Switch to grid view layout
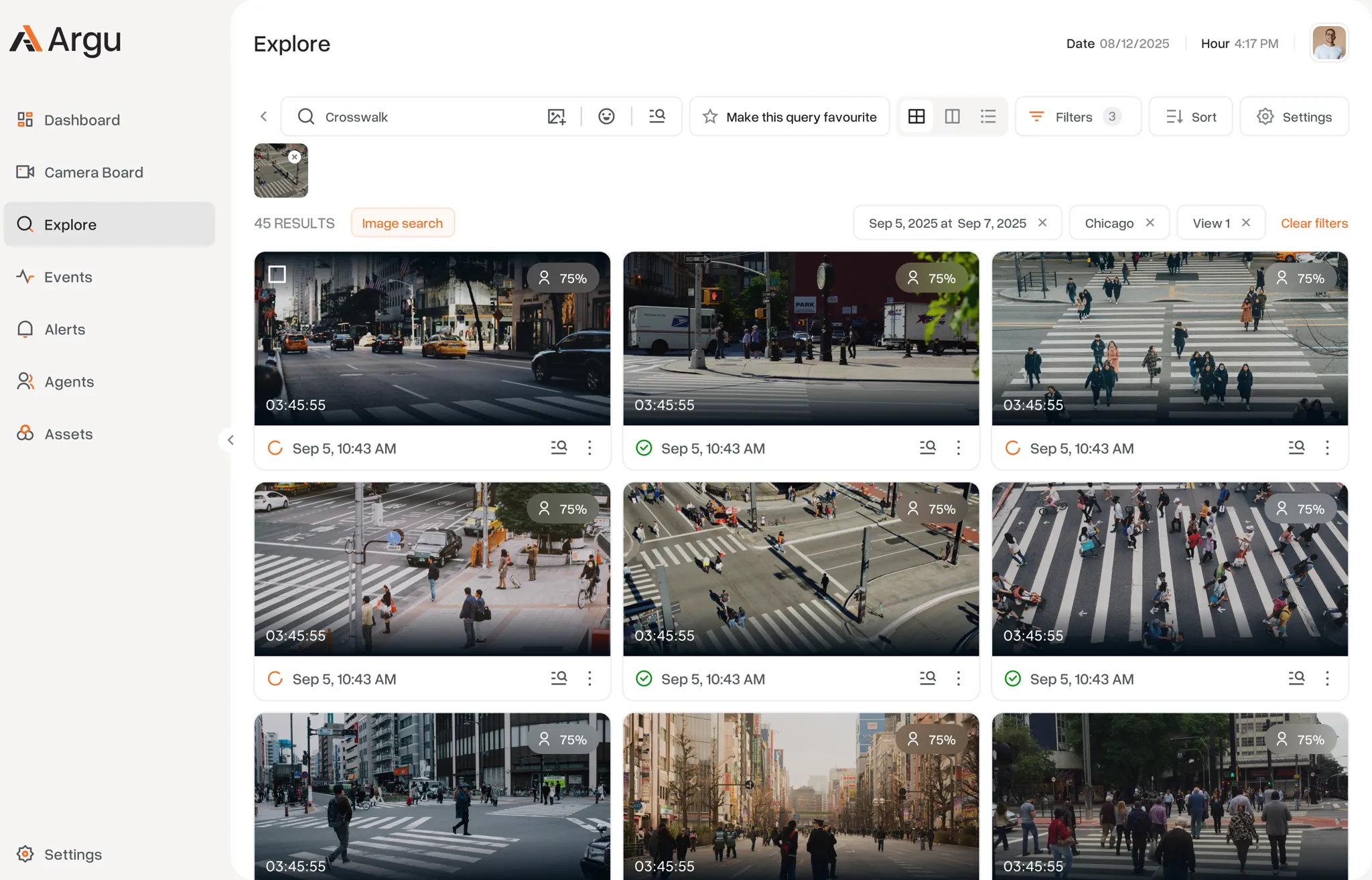1372x880 pixels. pyautogui.click(x=916, y=117)
